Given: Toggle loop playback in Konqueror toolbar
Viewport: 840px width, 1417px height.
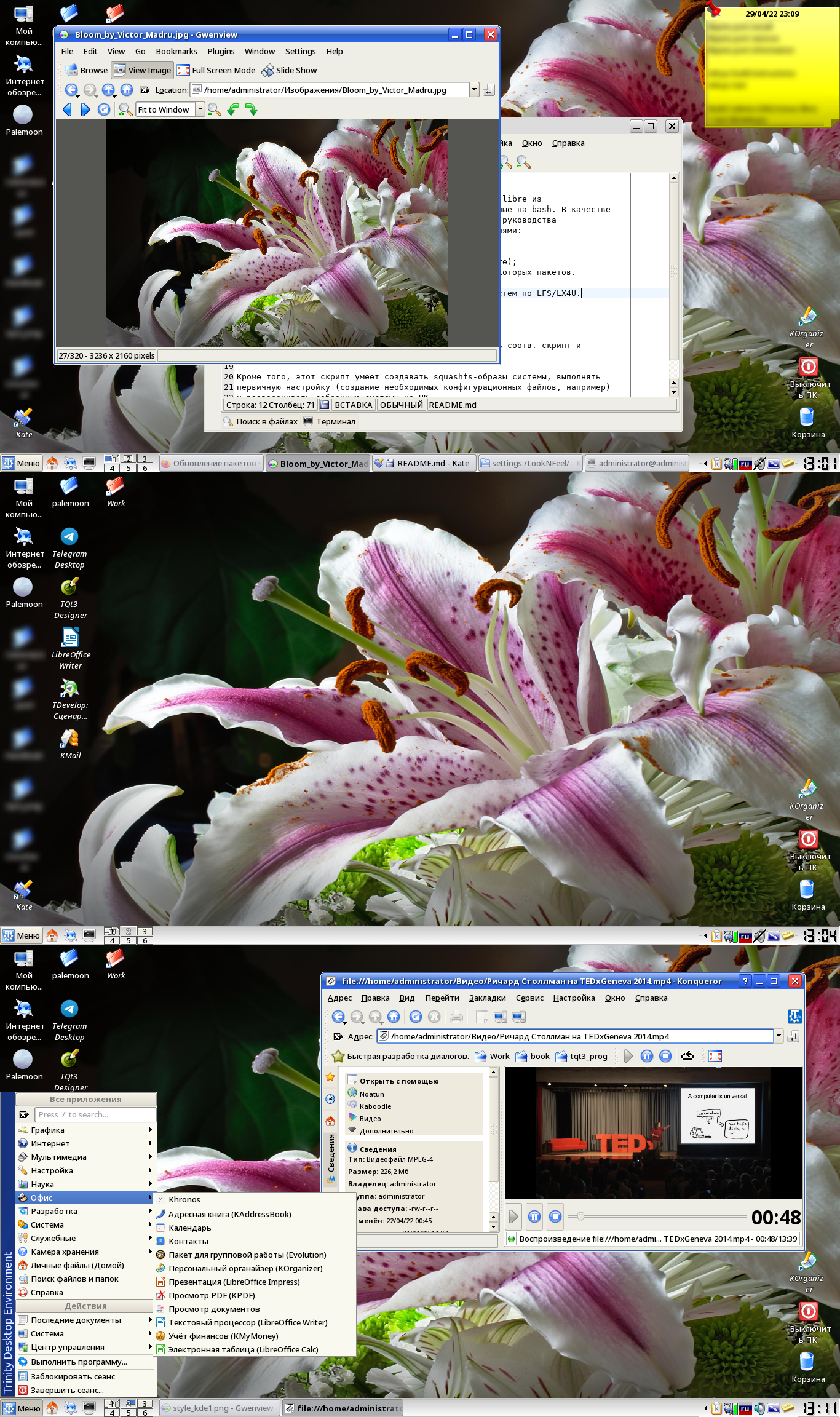Looking at the screenshot, I should point(687,1056).
